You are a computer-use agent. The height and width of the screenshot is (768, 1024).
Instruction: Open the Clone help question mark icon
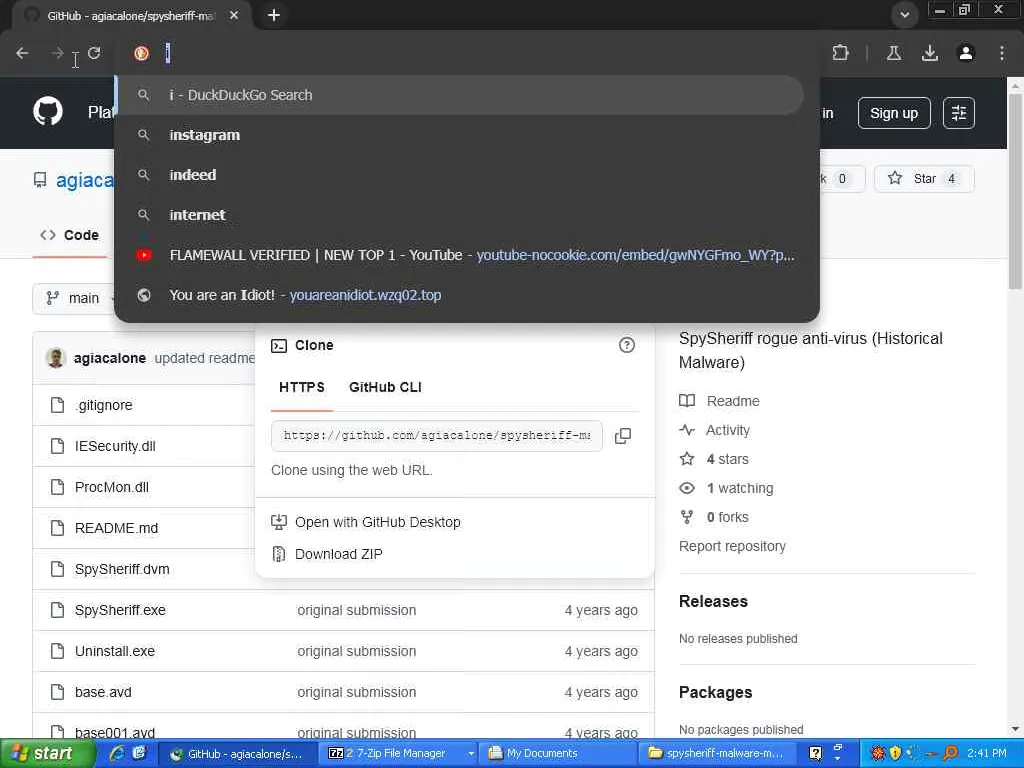pos(626,345)
